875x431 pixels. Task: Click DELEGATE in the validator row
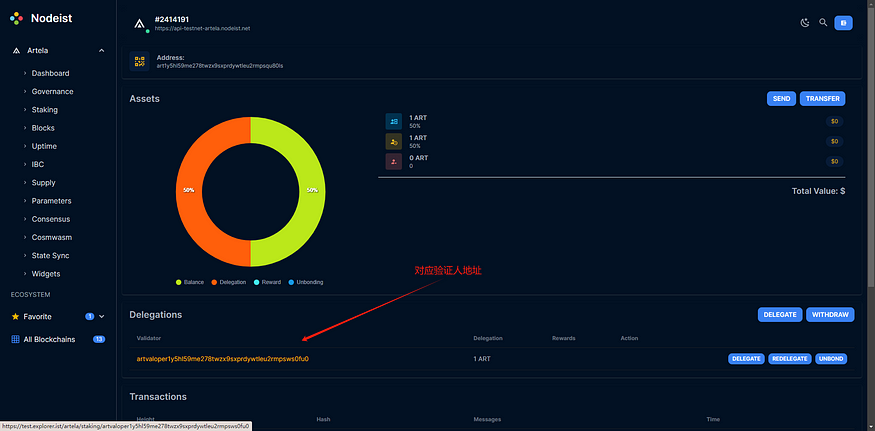point(746,359)
